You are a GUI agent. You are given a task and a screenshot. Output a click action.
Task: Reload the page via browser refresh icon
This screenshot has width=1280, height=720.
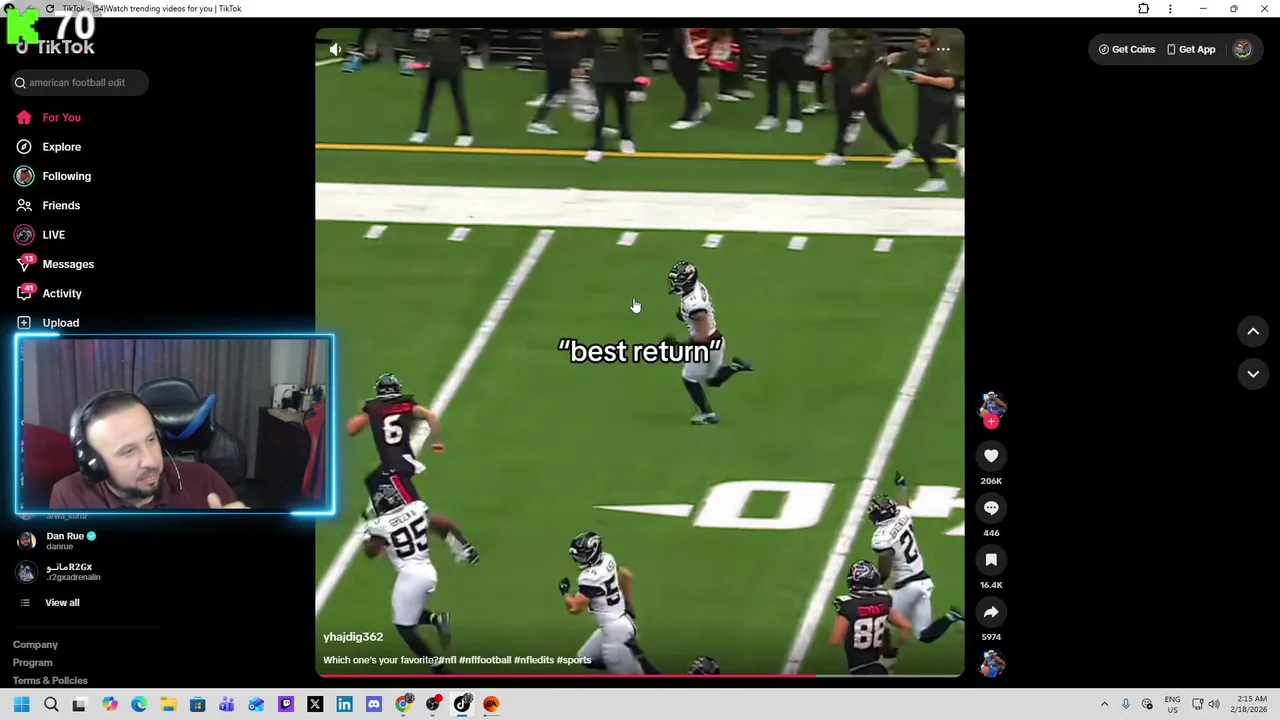[50, 9]
